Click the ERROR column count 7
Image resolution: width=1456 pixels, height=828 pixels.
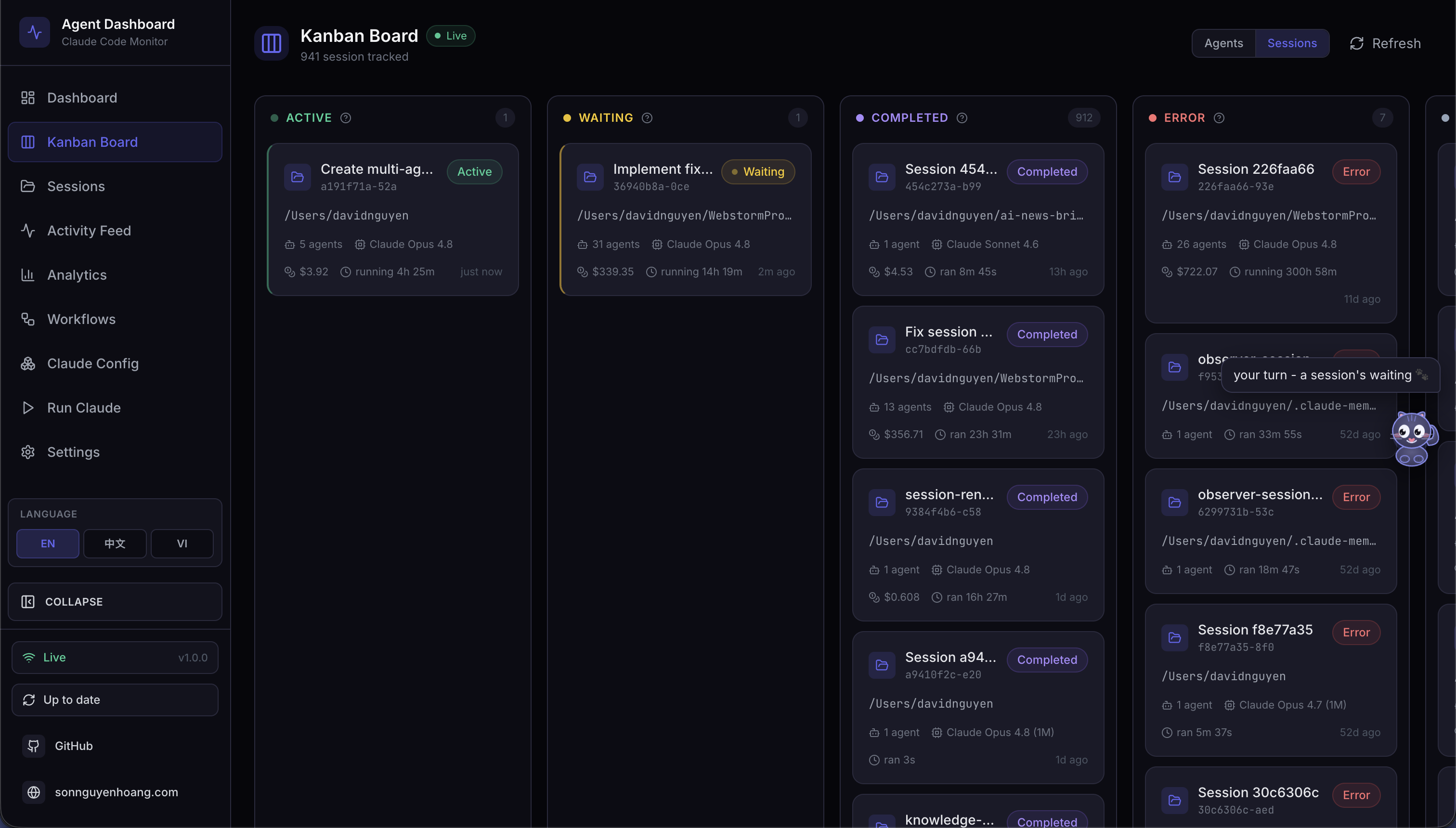click(1383, 118)
